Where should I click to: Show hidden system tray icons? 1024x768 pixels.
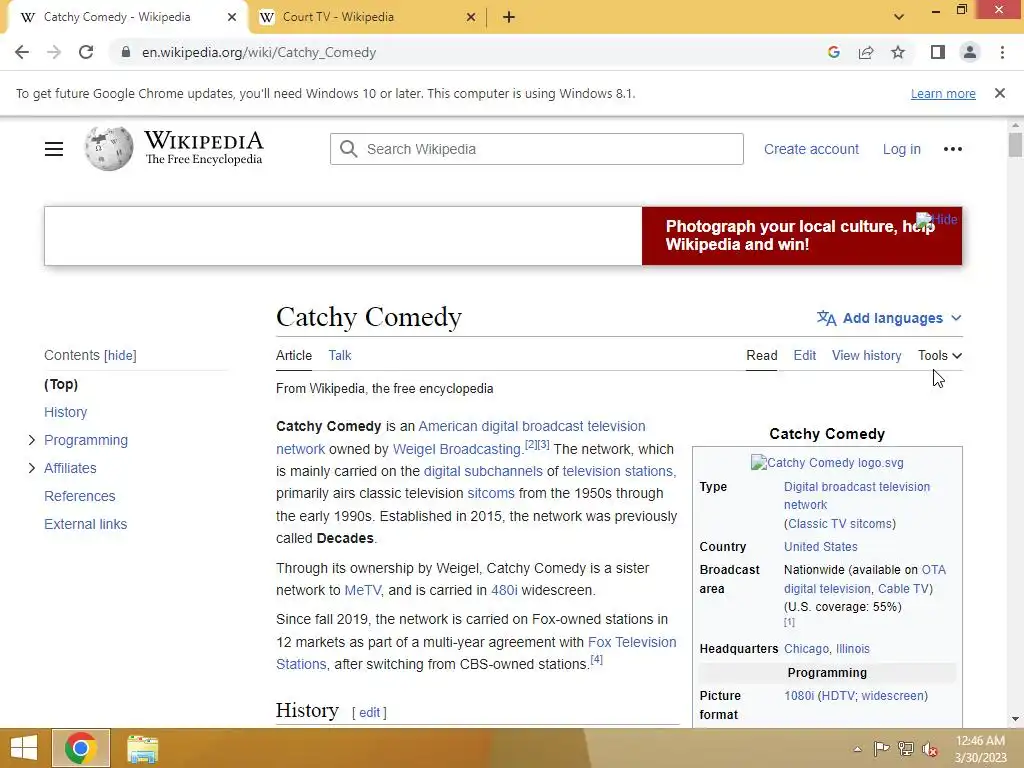pyautogui.click(x=857, y=749)
